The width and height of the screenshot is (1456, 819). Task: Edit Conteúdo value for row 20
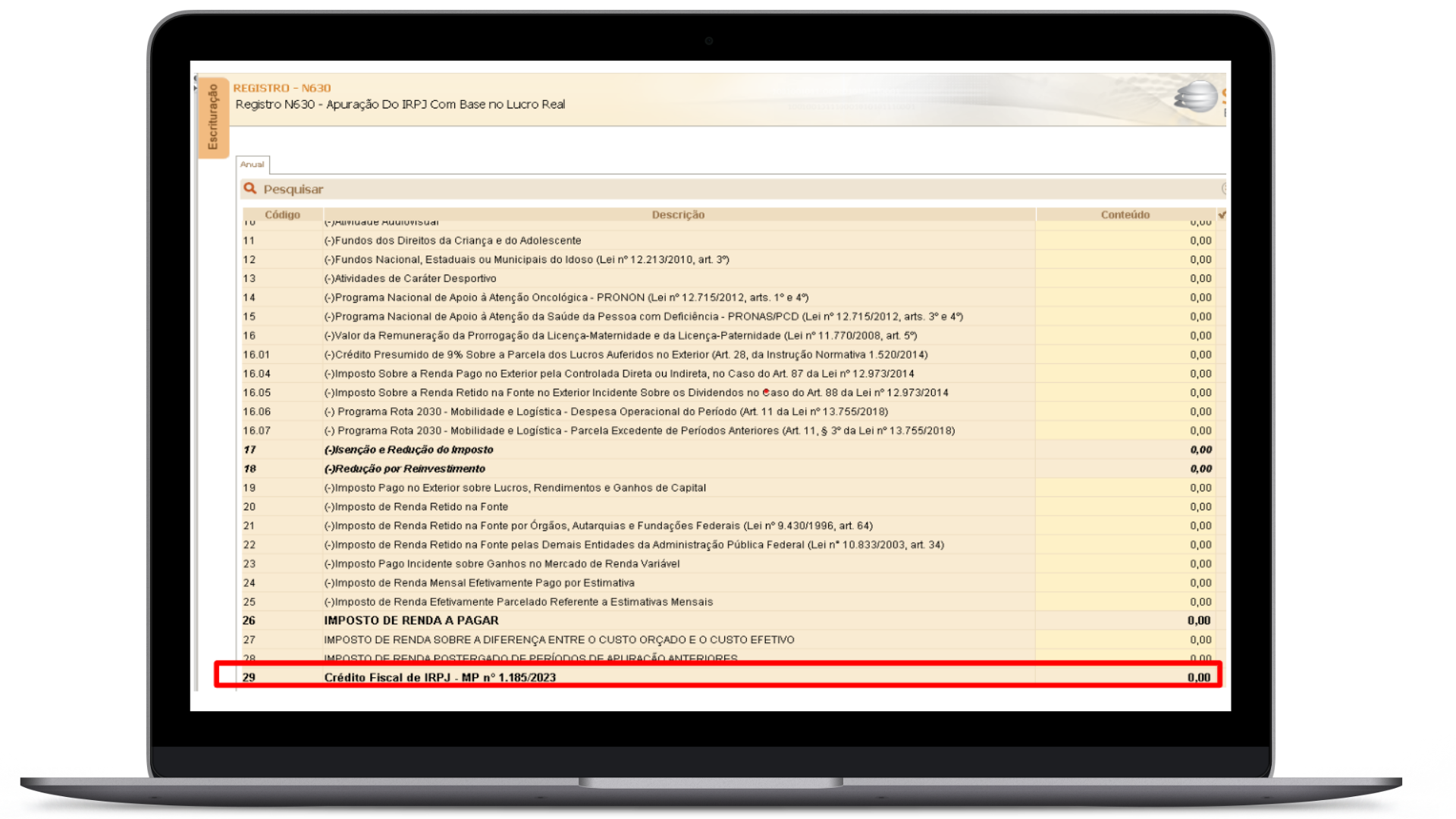coord(1125,507)
